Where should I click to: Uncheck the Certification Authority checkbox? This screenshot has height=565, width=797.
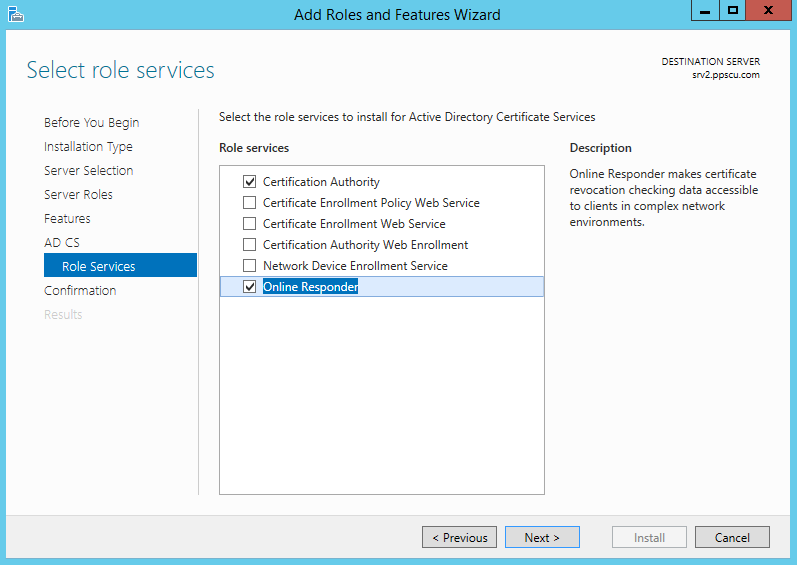249,181
